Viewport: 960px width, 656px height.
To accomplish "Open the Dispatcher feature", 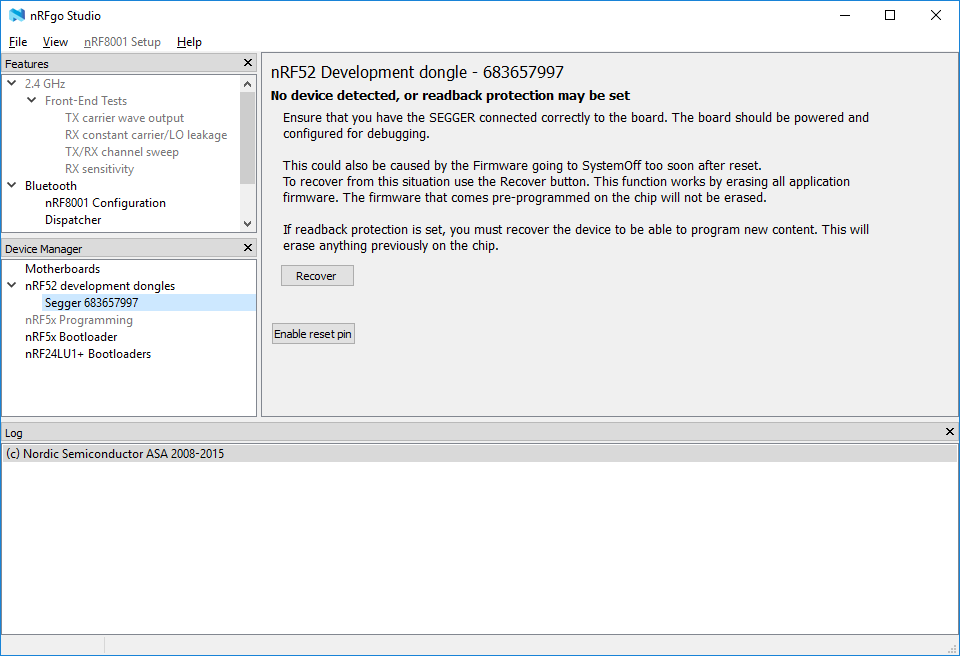I will click(x=73, y=220).
